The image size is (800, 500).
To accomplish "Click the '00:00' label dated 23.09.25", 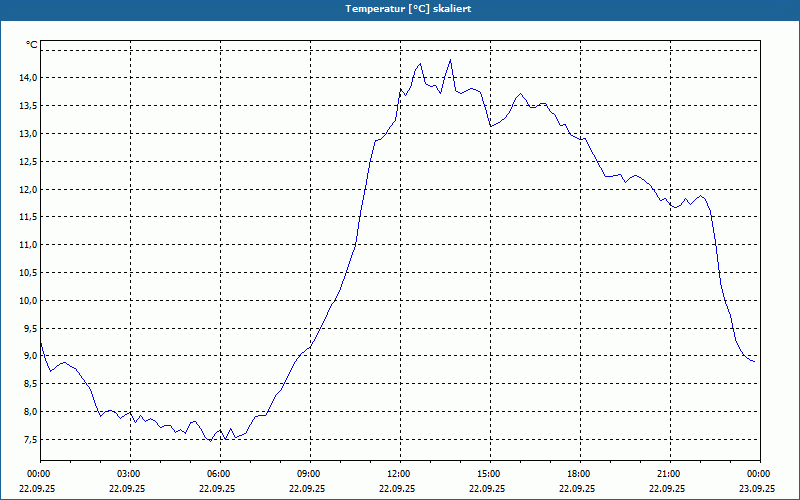I will (760, 474).
